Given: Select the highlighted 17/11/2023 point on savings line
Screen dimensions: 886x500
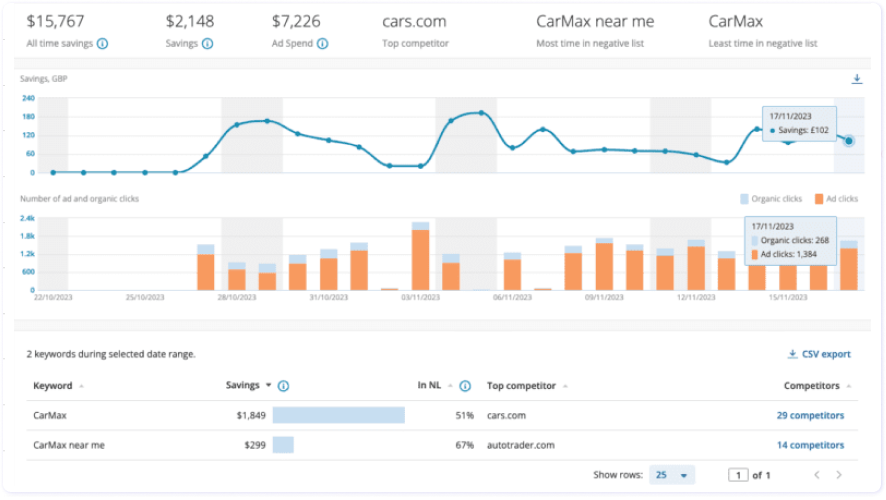Looking at the screenshot, I should [849, 141].
